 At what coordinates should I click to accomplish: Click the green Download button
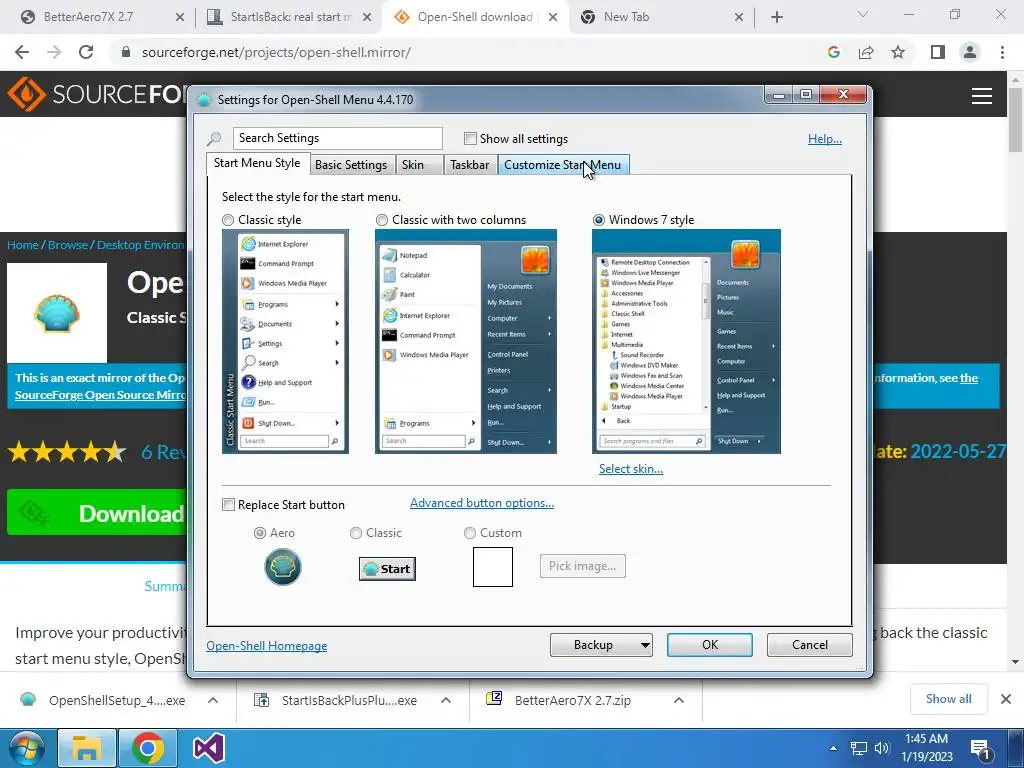(x=97, y=513)
